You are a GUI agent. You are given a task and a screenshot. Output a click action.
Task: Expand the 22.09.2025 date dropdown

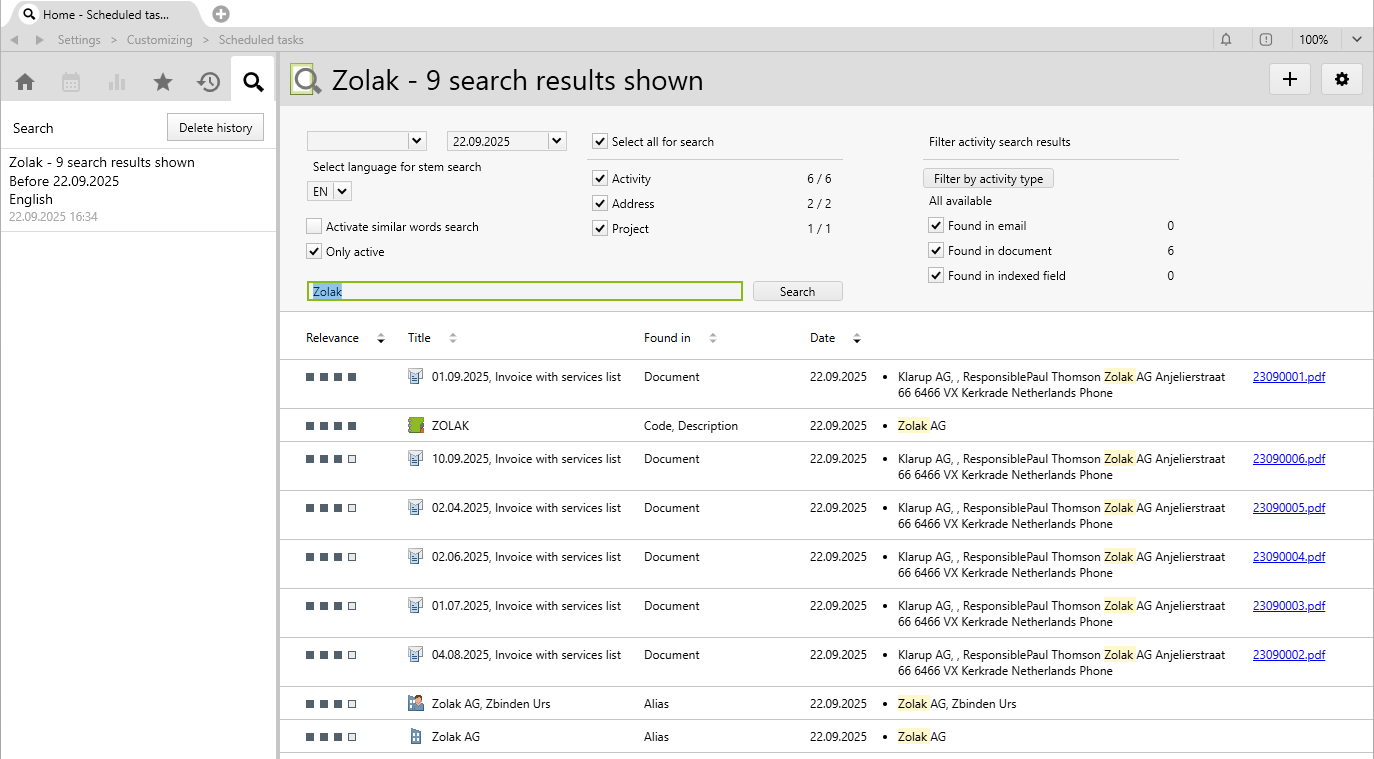pos(557,141)
